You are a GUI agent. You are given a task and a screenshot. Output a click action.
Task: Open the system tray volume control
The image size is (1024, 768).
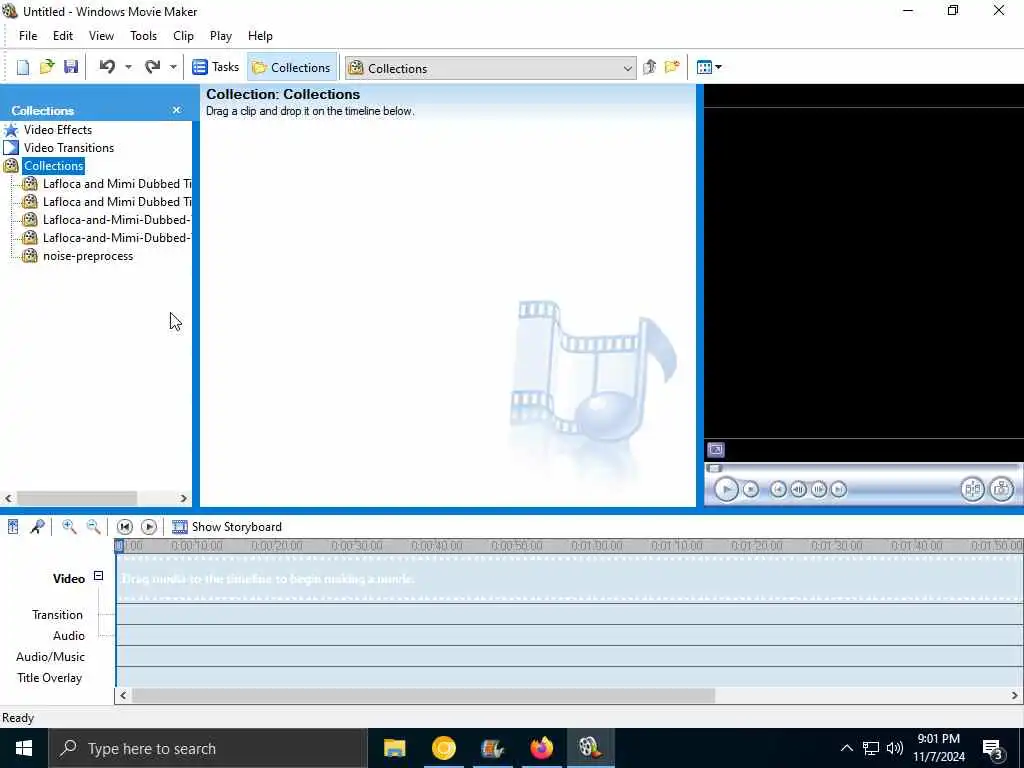click(x=895, y=748)
